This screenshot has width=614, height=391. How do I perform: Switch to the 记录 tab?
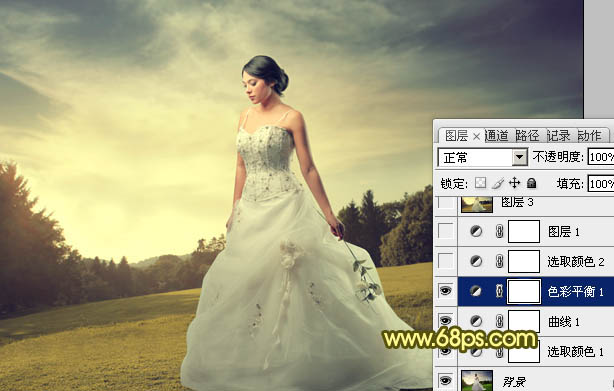(x=558, y=136)
